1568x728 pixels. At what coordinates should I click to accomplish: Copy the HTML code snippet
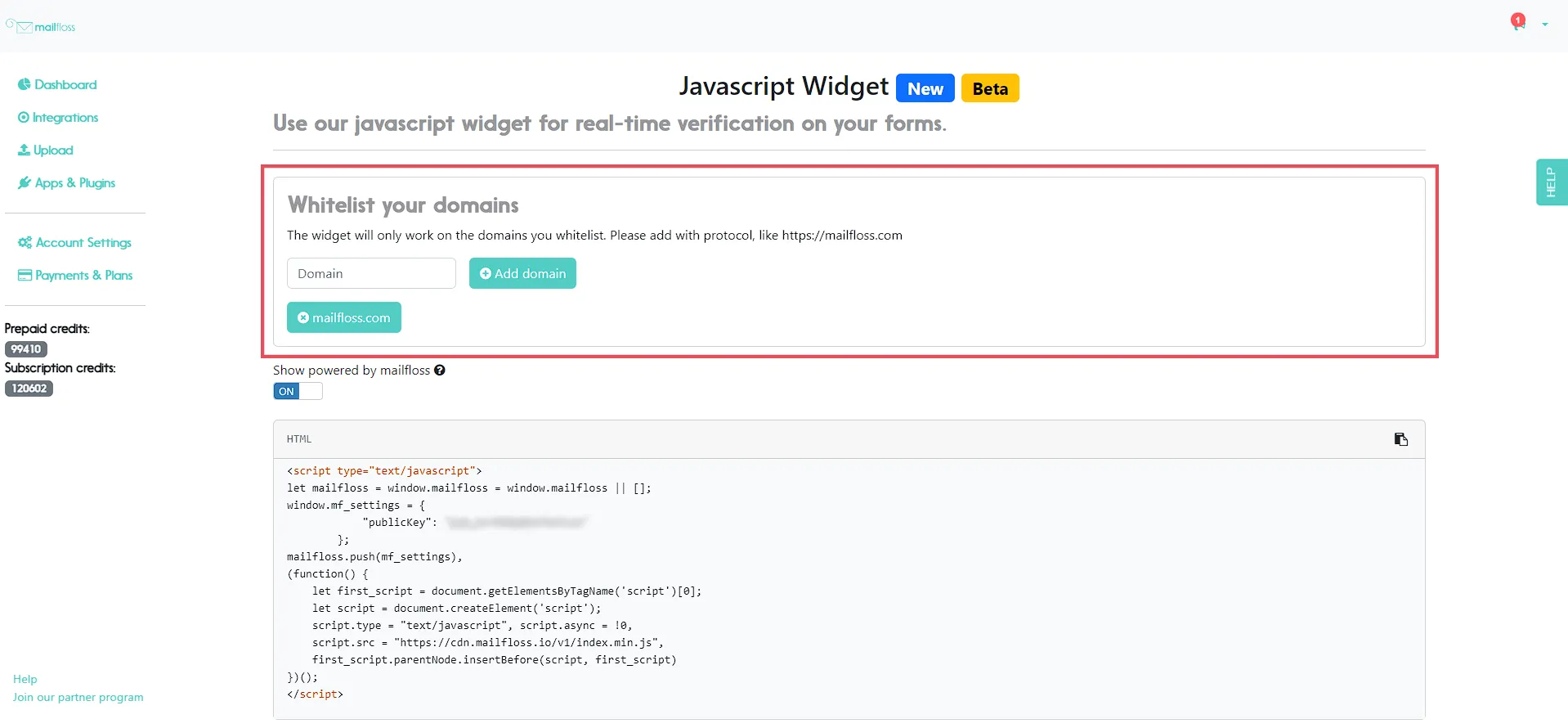tap(1401, 439)
